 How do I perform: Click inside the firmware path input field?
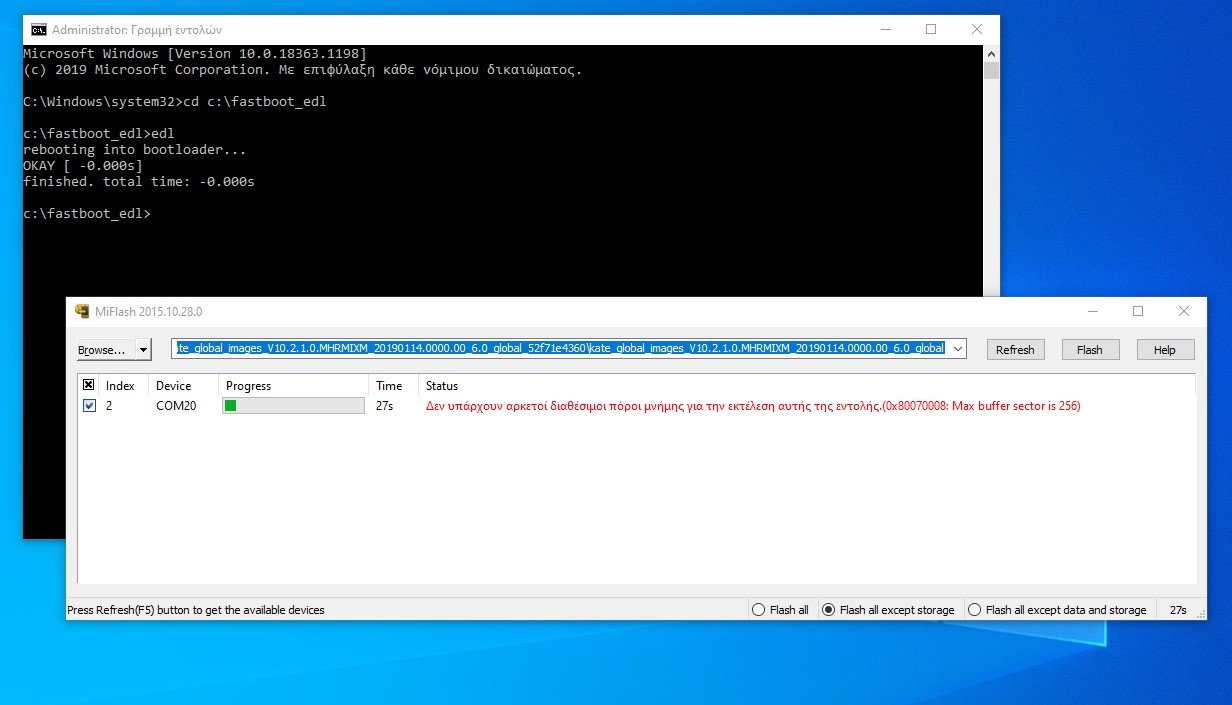click(560, 349)
